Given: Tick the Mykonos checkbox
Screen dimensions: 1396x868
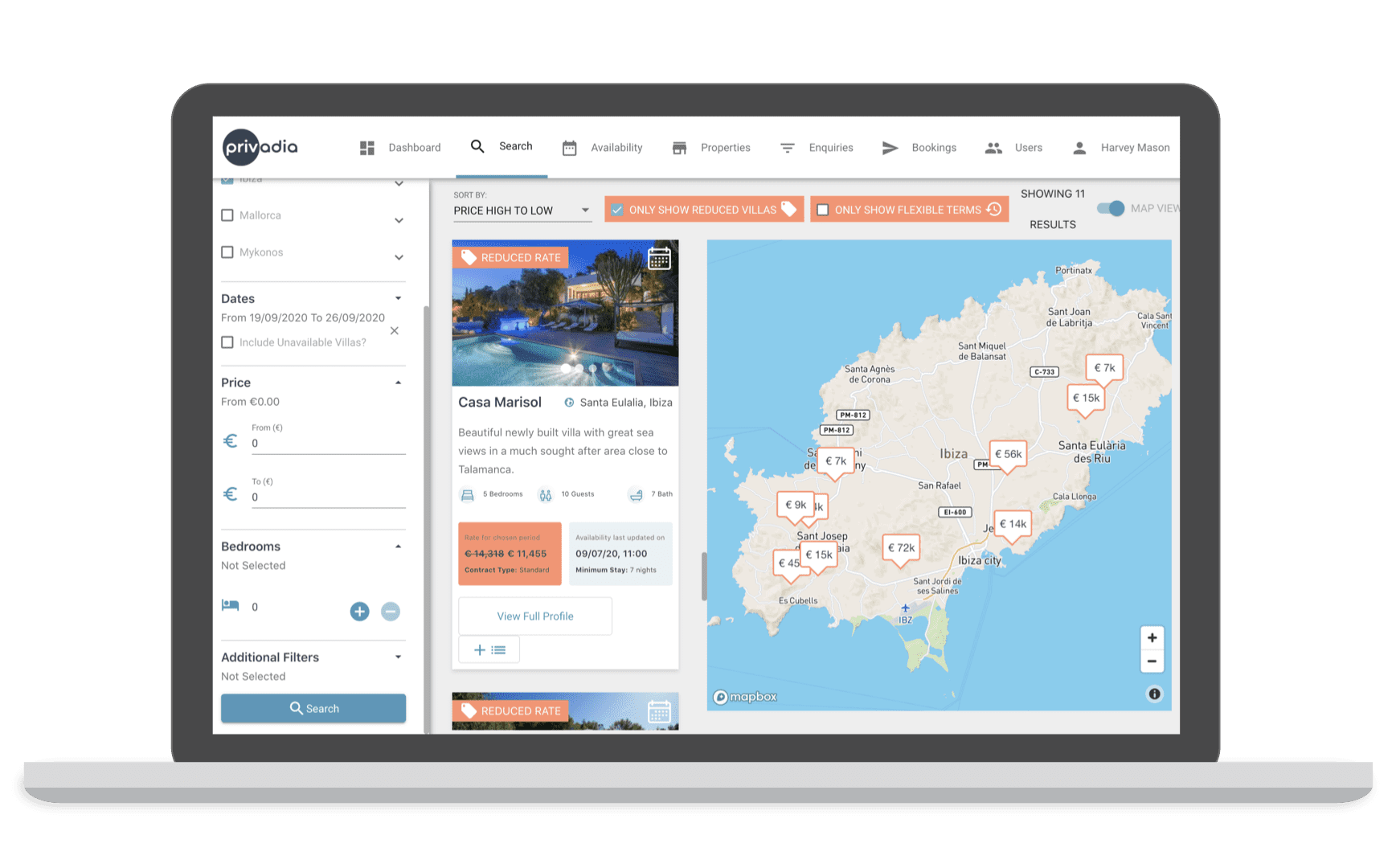Looking at the screenshot, I should click(227, 252).
